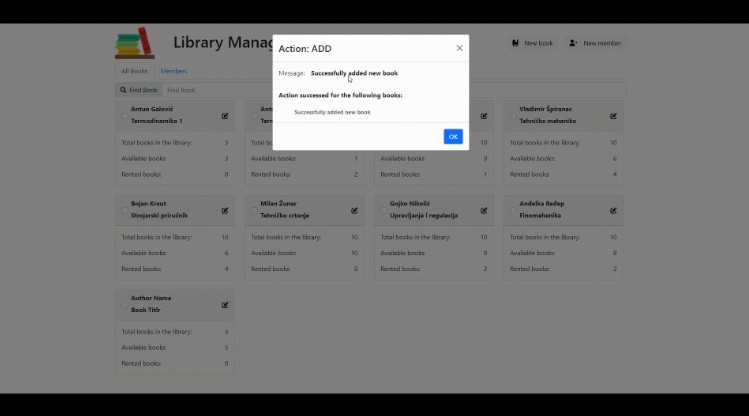Edit Bojan Kraut Strojarski priručnik book
The image size is (749, 416).
(225, 210)
